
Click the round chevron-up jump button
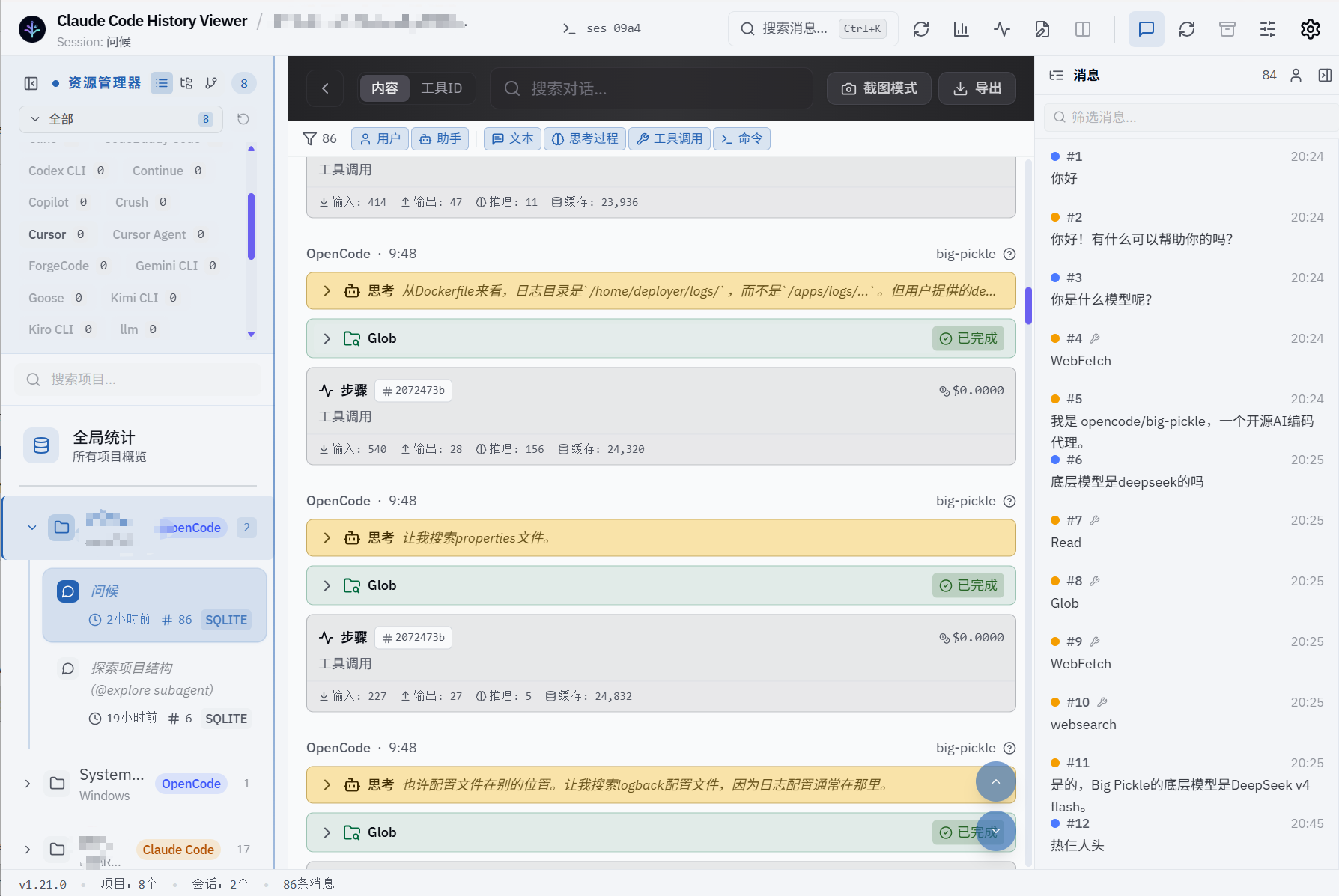[x=996, y=782]
